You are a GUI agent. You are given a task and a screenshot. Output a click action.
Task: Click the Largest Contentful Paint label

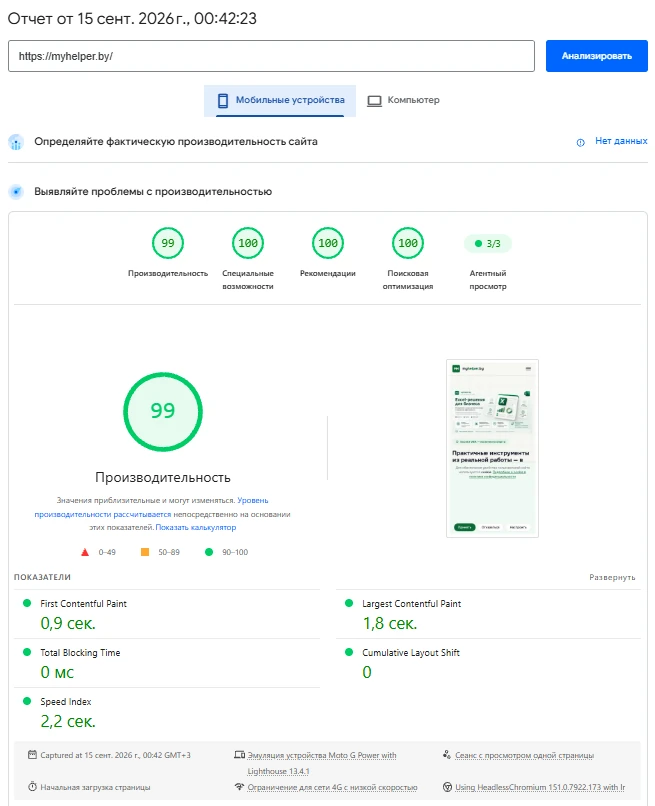(411, 603)
